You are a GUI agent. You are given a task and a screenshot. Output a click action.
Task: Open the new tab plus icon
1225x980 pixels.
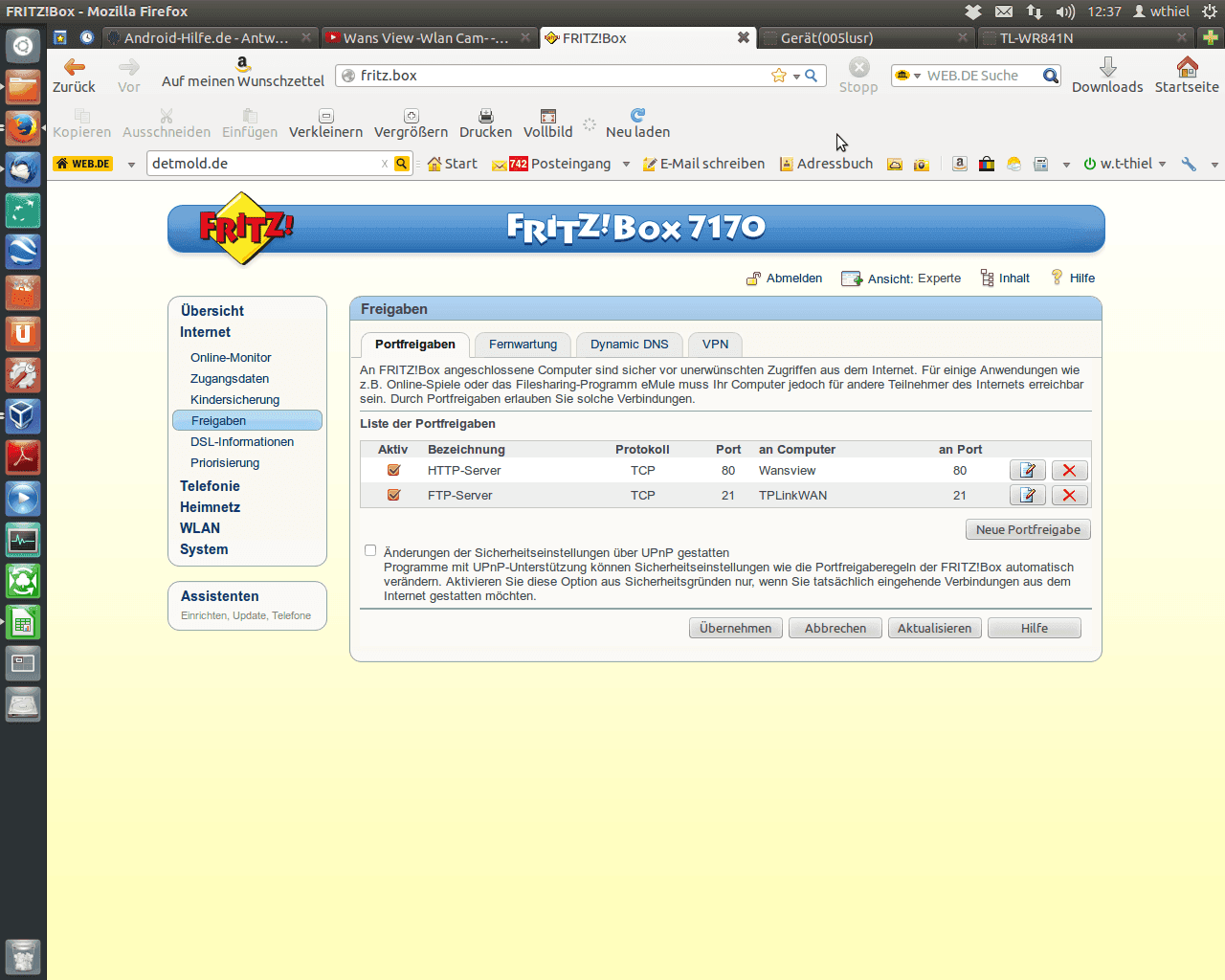[x=1211, y=38]
